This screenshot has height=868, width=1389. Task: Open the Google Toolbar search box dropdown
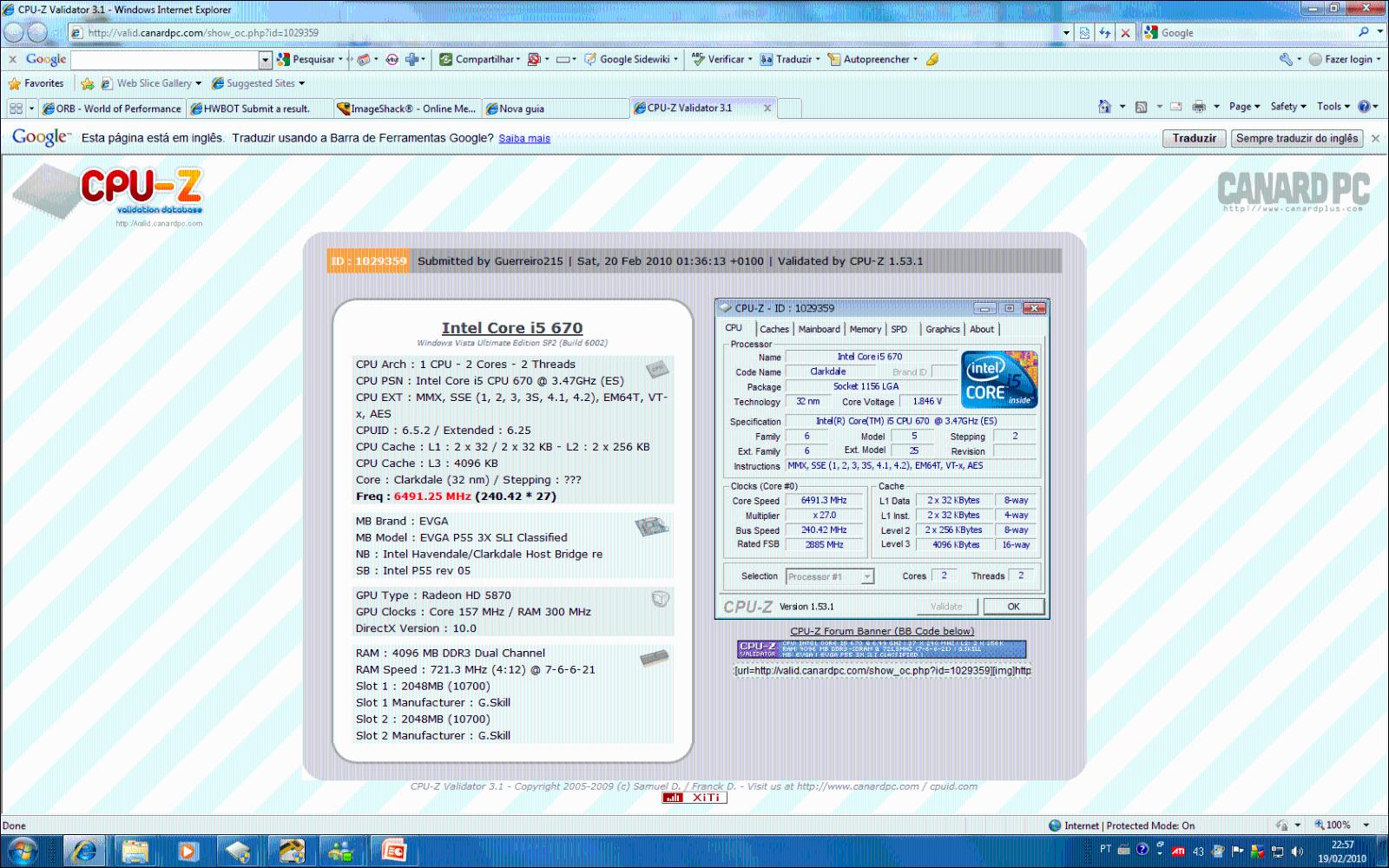tap(266, 60)
